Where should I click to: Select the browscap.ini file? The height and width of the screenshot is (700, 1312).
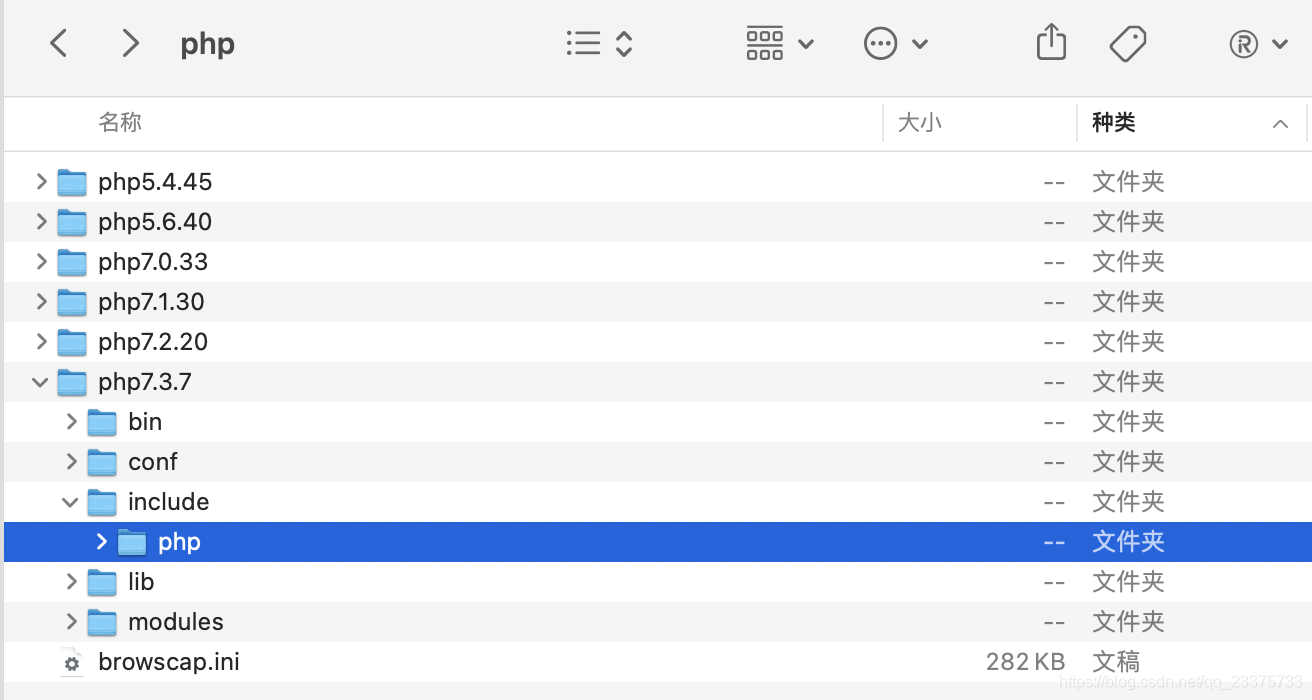[x=168, y=662]
